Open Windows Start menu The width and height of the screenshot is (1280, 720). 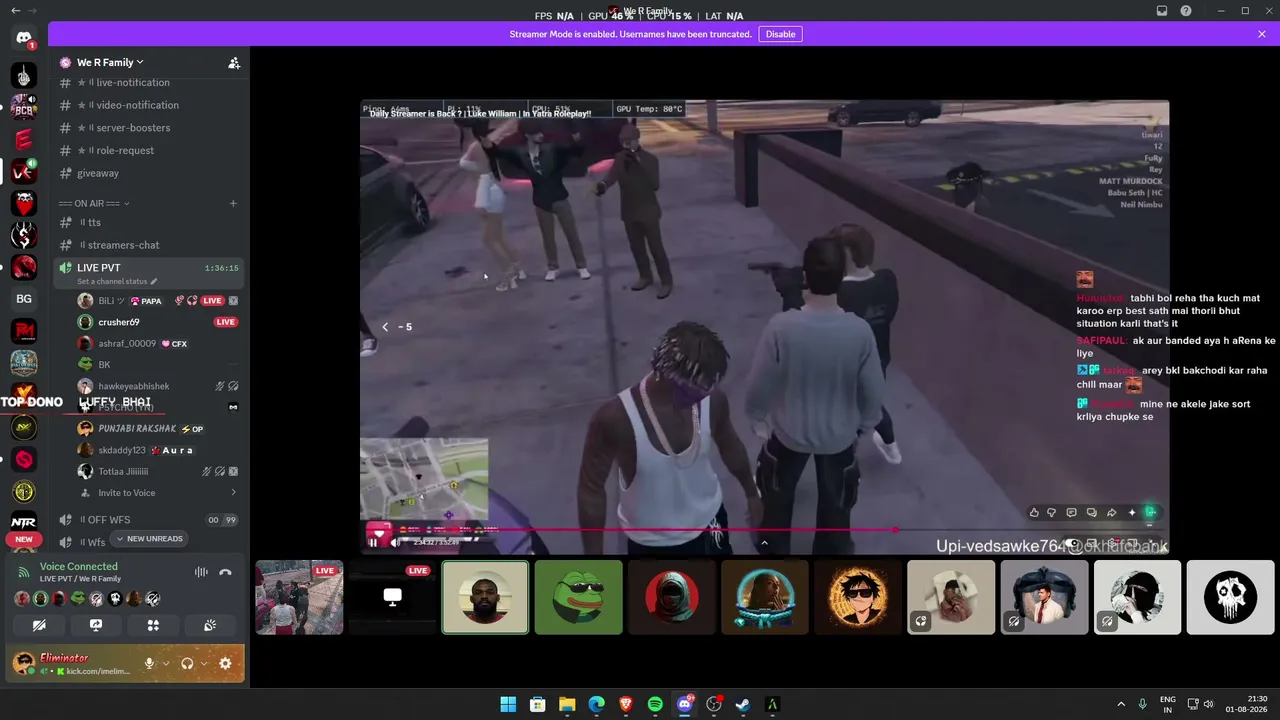[x=508, y=704]
